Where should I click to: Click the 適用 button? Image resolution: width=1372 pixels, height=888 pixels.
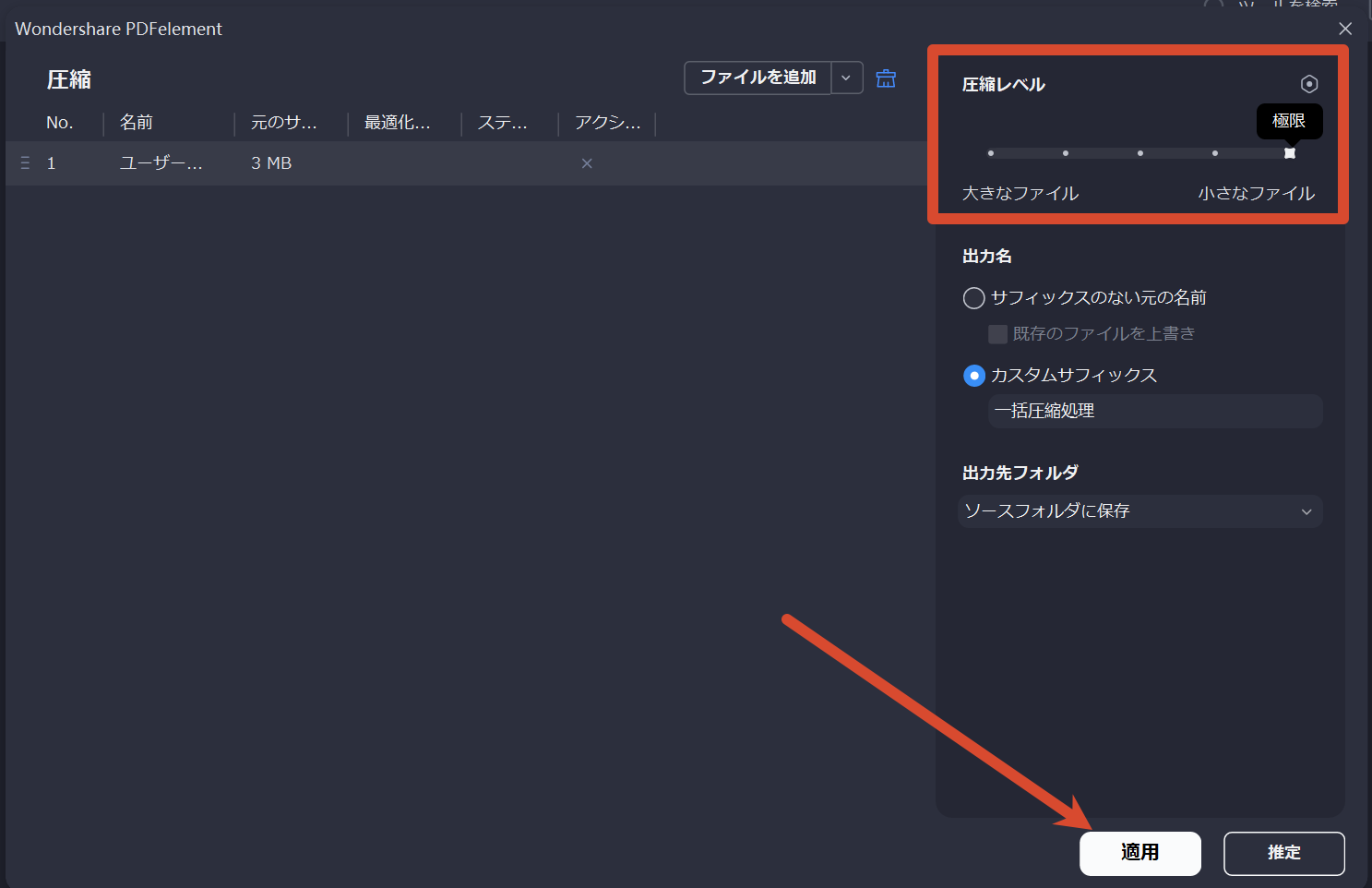tap(1140, 853)
